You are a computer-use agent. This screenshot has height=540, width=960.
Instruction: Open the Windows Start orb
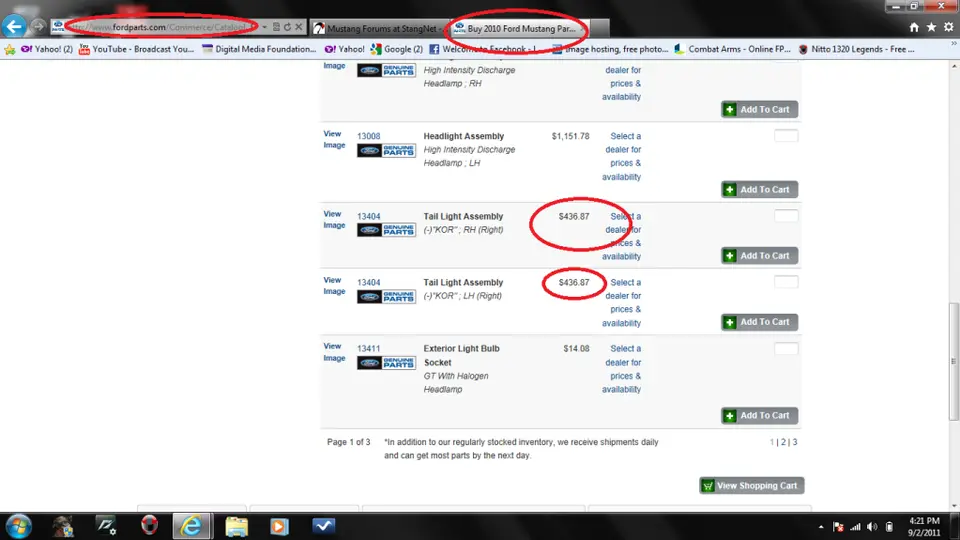18,526
